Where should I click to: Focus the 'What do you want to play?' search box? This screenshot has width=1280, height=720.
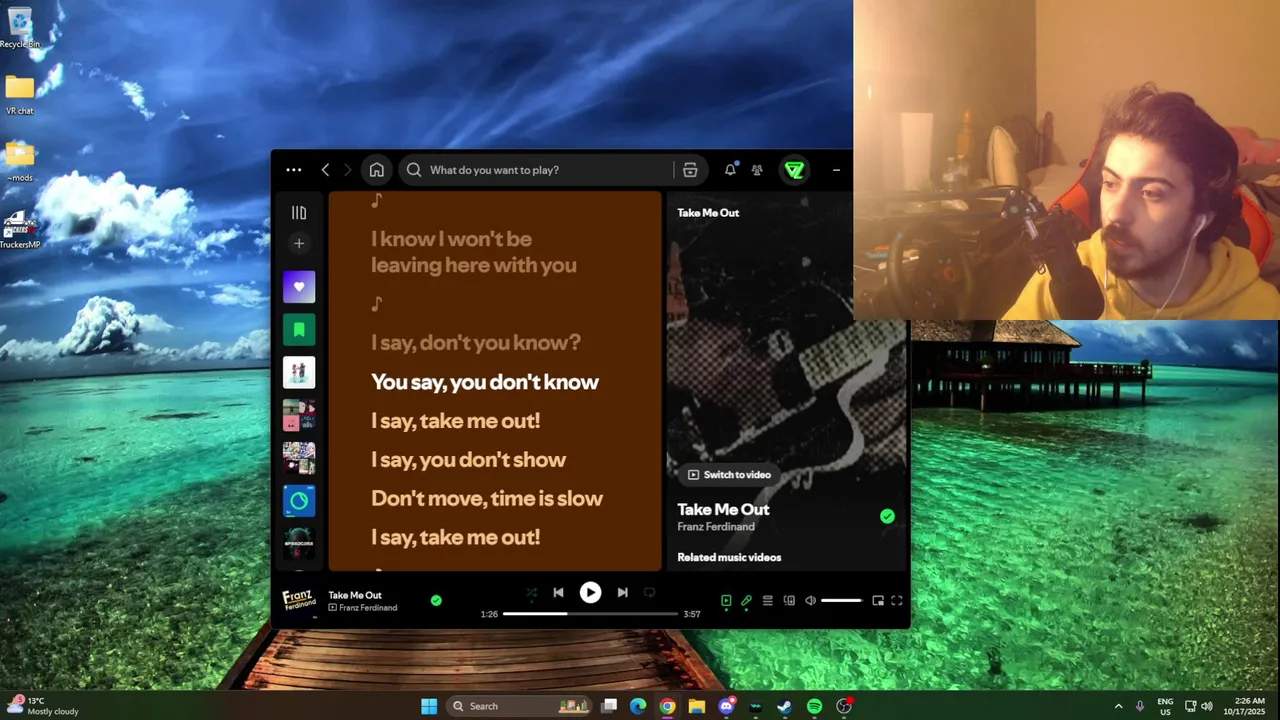pos(536,170)
